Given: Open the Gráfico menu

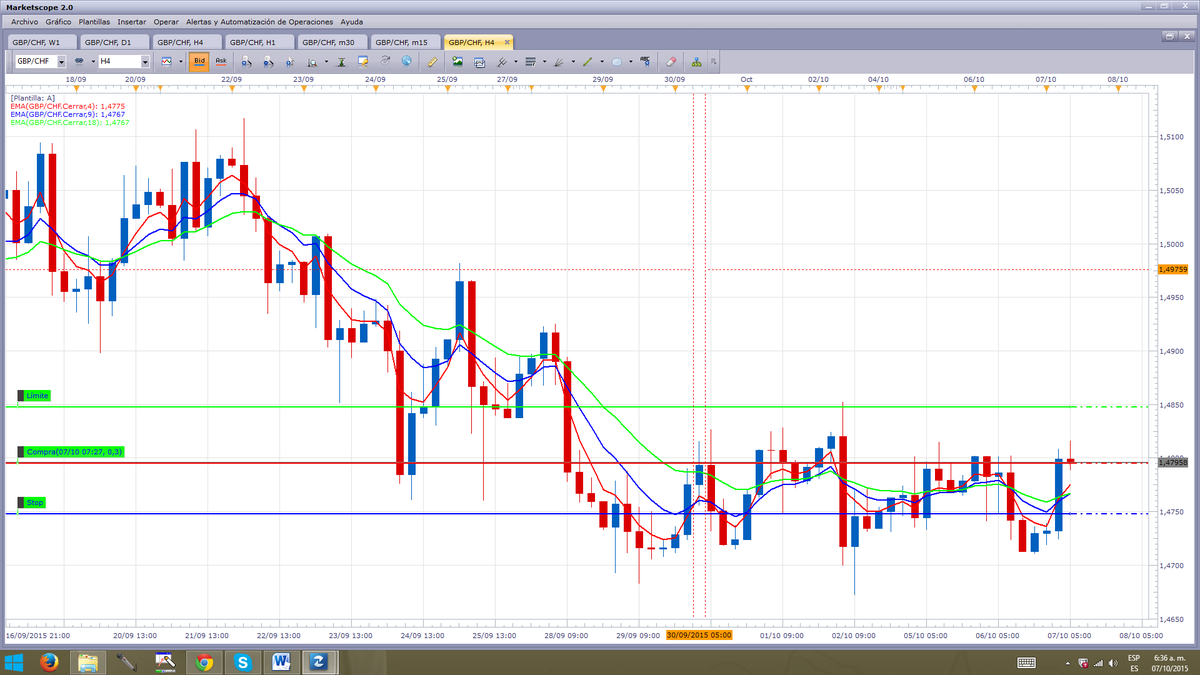Looking at the screenshot, I should [58, 21].
